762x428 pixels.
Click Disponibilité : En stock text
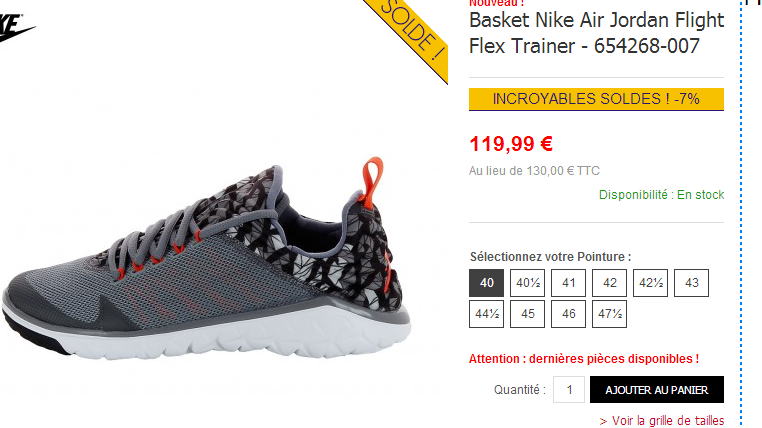pyautogui.click(x=661, y=195)
